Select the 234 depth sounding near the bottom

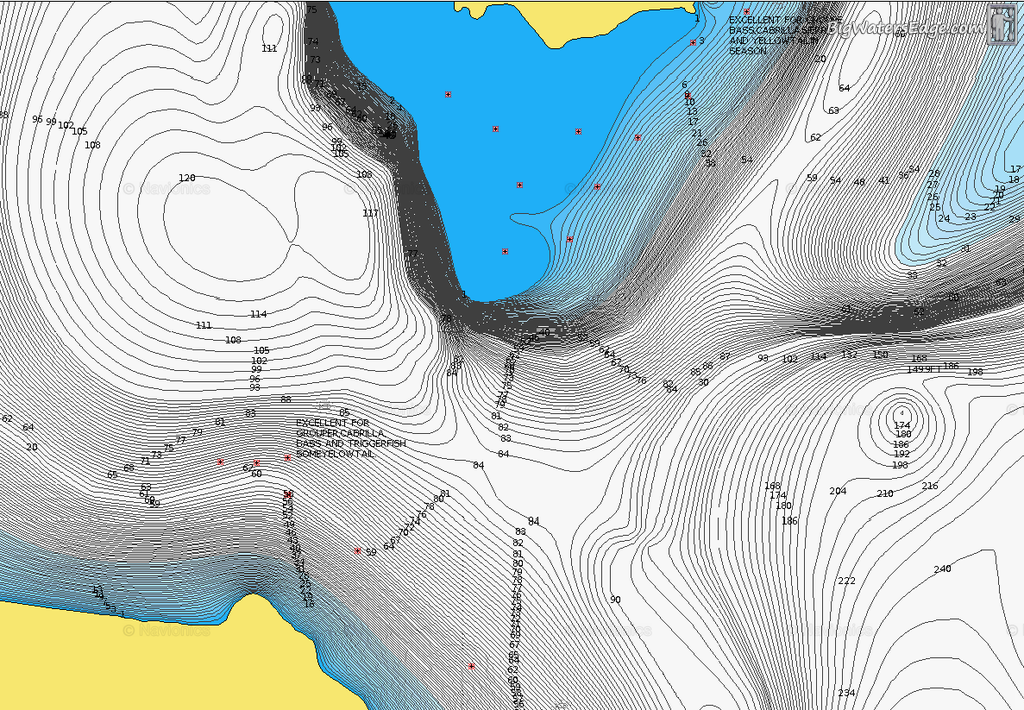point(846,693)
